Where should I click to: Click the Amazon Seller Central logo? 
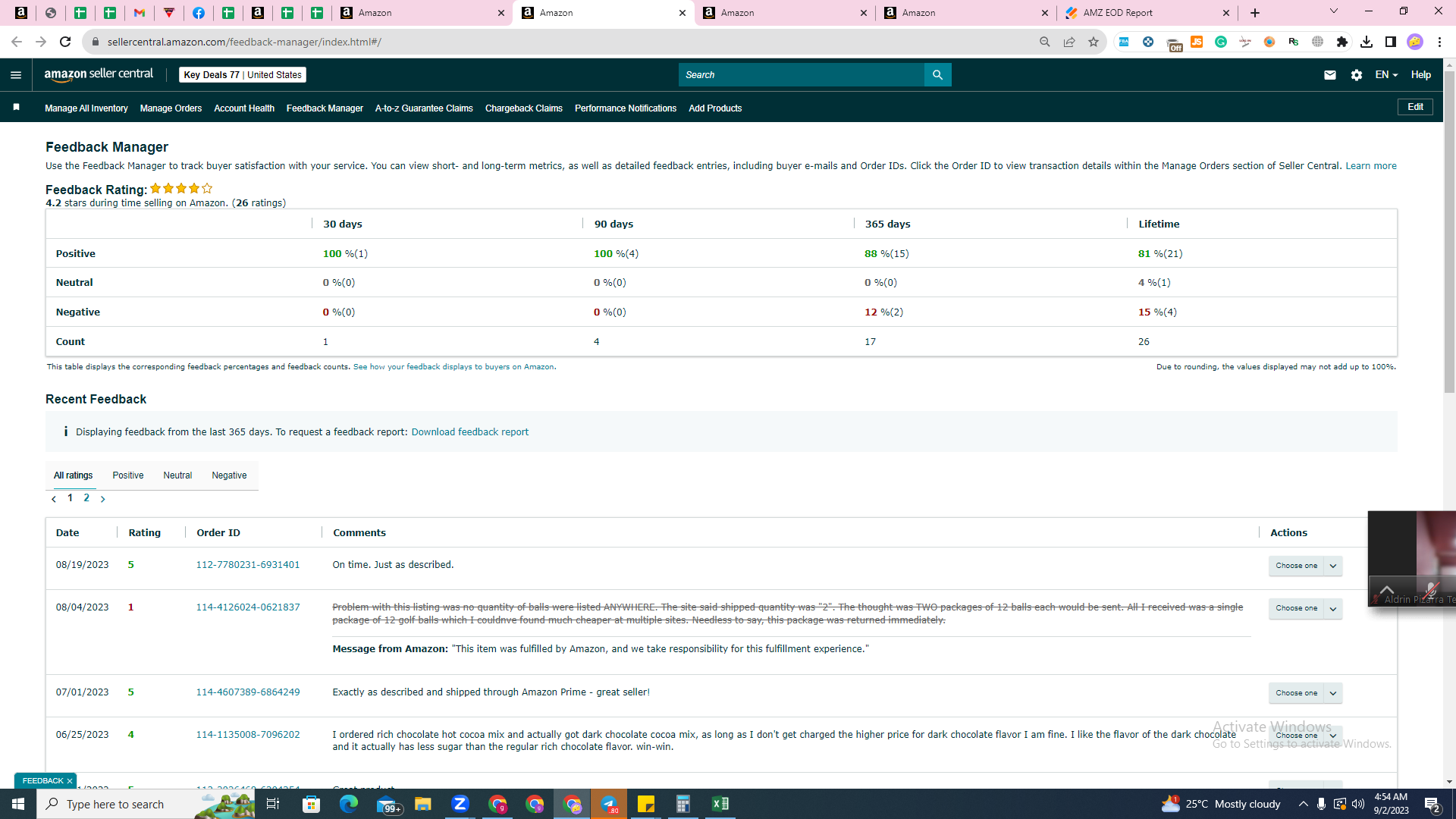[x=99, y=74]
